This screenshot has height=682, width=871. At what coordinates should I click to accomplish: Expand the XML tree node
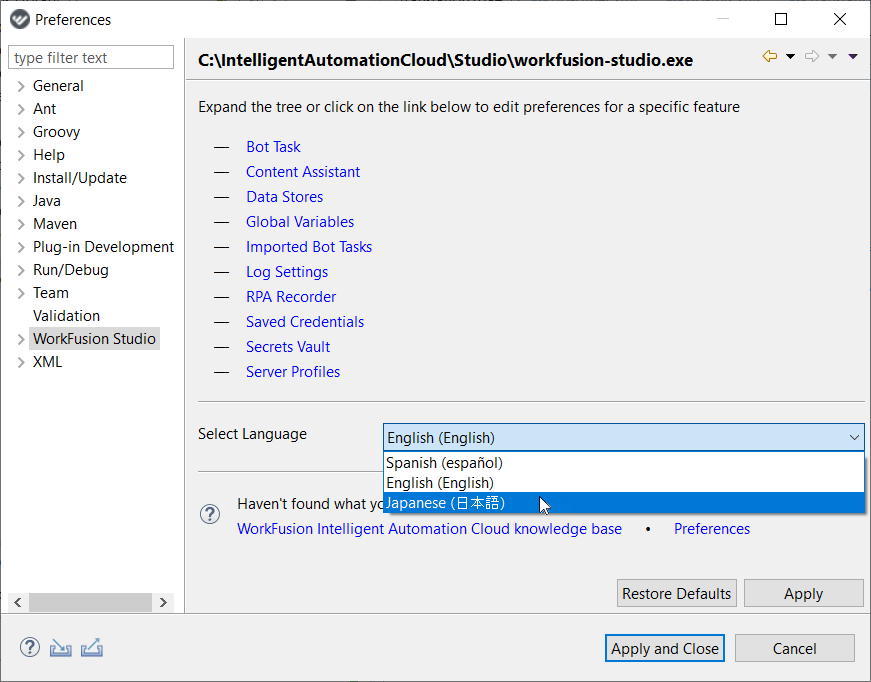pyautogui.click(x=21, y=362)
